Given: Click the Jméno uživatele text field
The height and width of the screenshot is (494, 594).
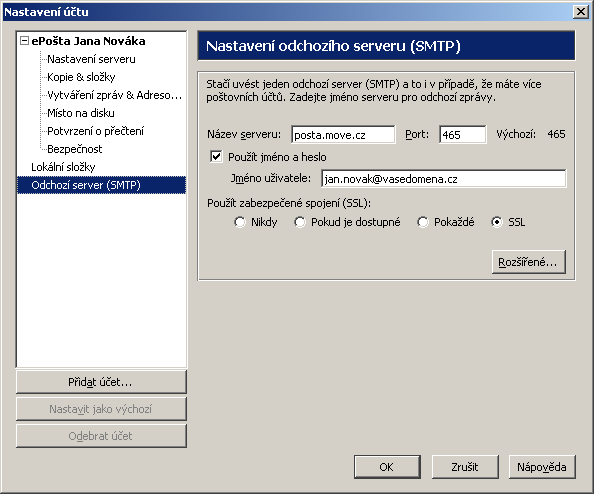Looking at the screenshot, I should pos(444,178).
